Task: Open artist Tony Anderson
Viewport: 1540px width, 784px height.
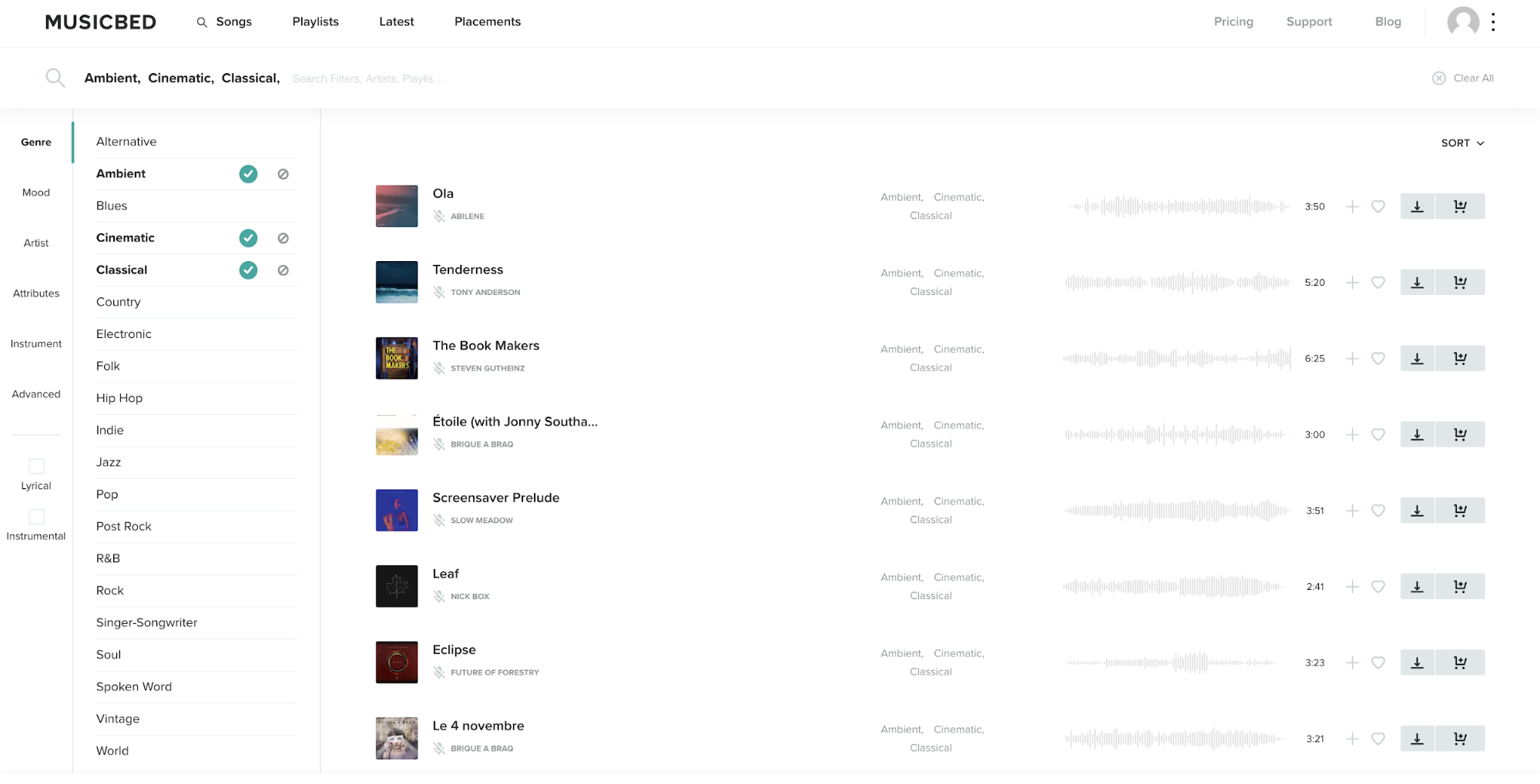Action: click(485, 293)
